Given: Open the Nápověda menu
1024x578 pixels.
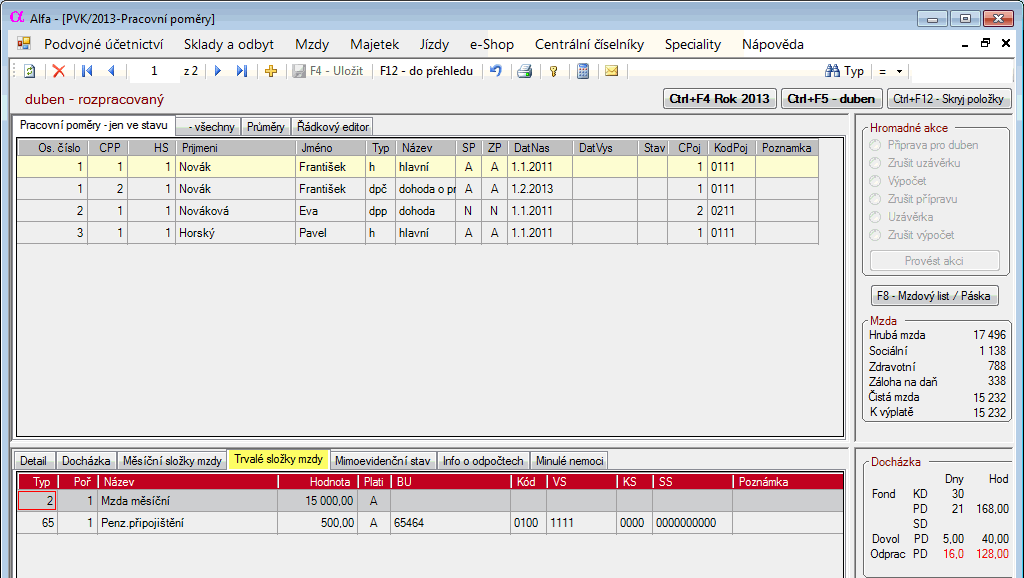Looking at the screenshot, I should 773,44.
